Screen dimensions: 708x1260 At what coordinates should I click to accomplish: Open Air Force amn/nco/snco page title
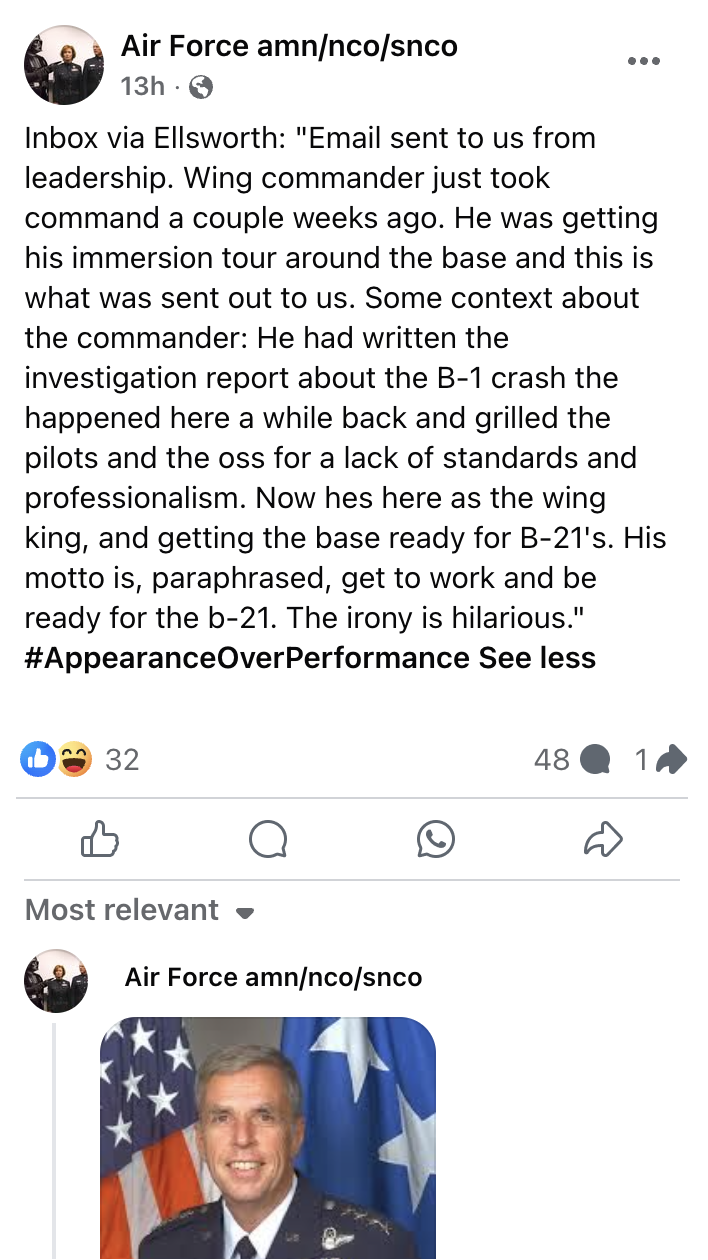pos(289,46)
